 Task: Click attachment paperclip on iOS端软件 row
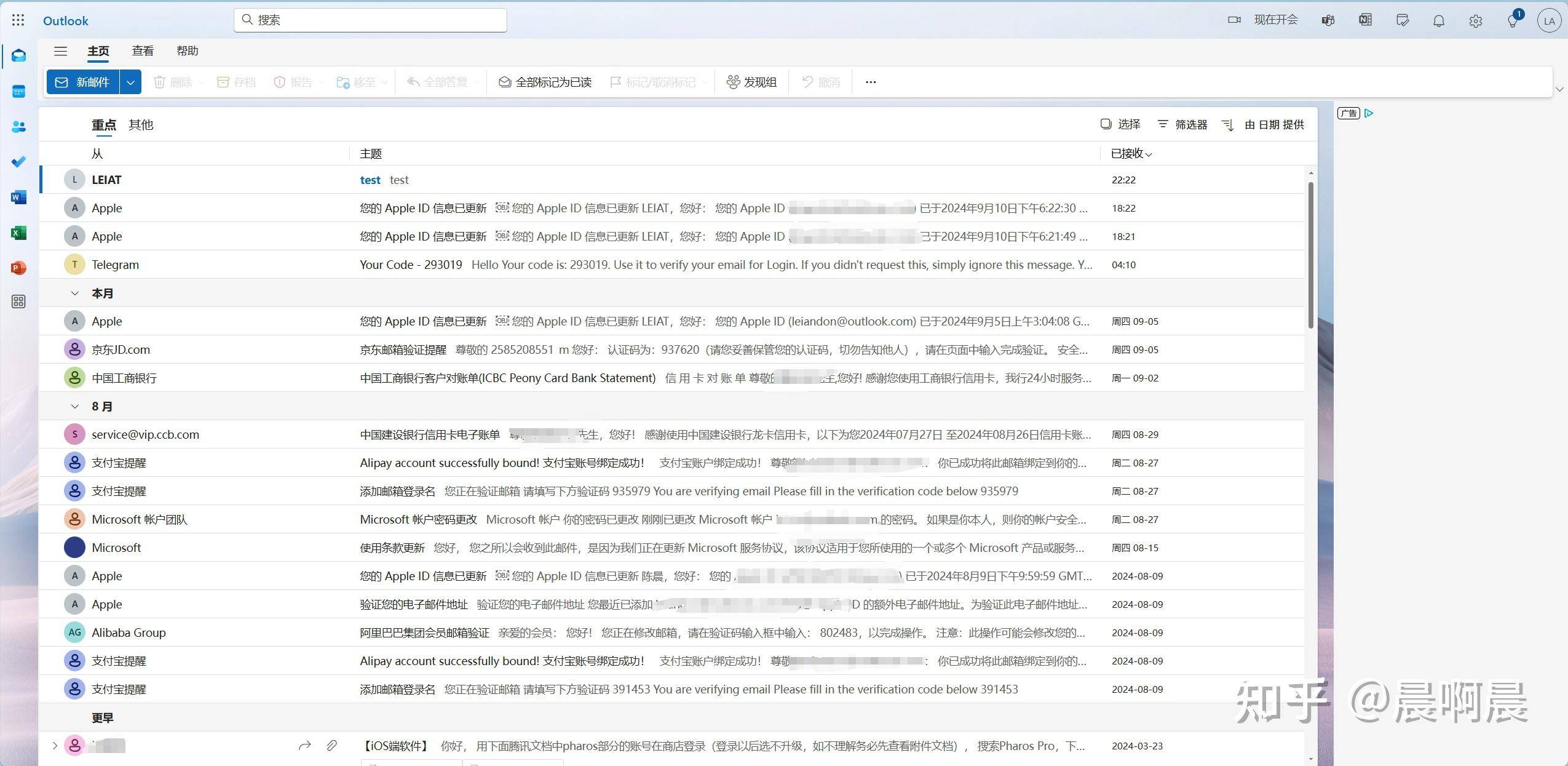click(x=332, y=746)
